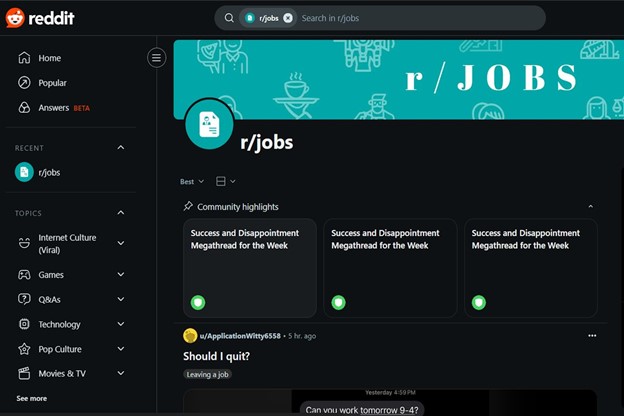Open the first Megathread highlight card

[250, 268]
